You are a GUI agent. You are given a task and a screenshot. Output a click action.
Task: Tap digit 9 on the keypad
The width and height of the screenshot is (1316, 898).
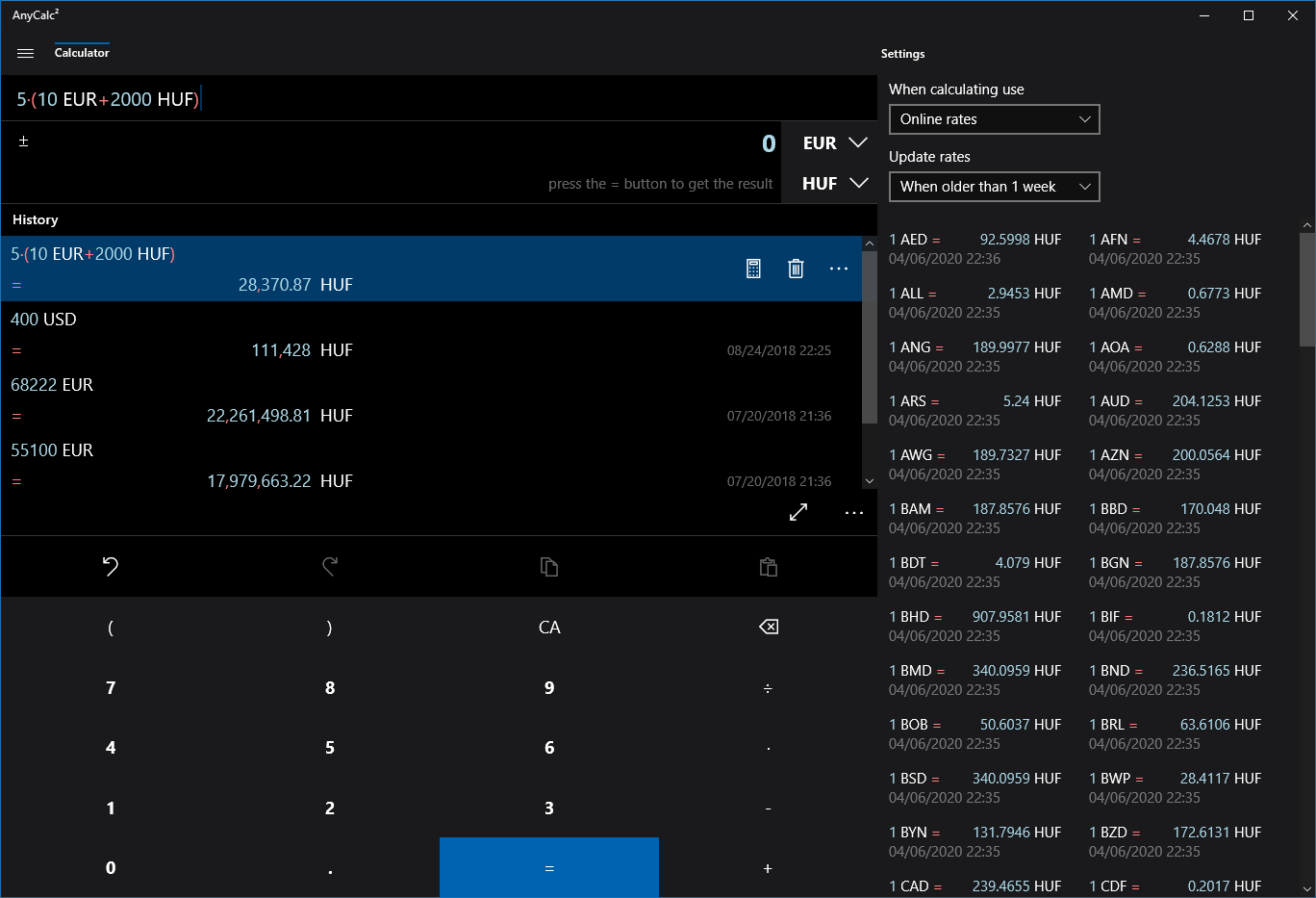pos(549,688)
